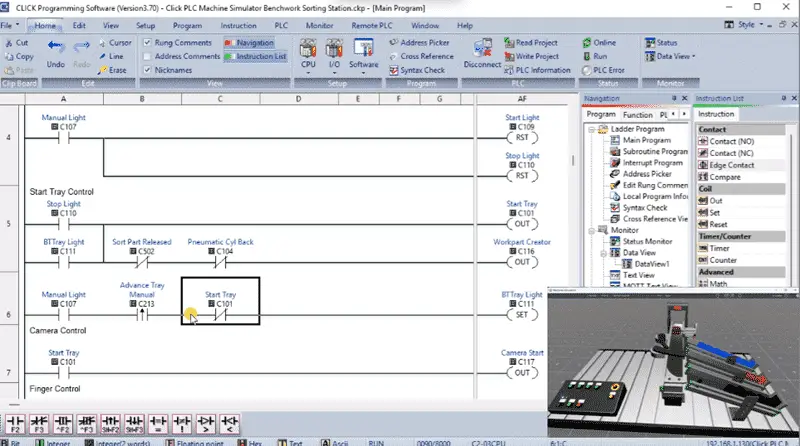
Task: Uncheck the Nicknames checkbox
Action: coord(147,70)
